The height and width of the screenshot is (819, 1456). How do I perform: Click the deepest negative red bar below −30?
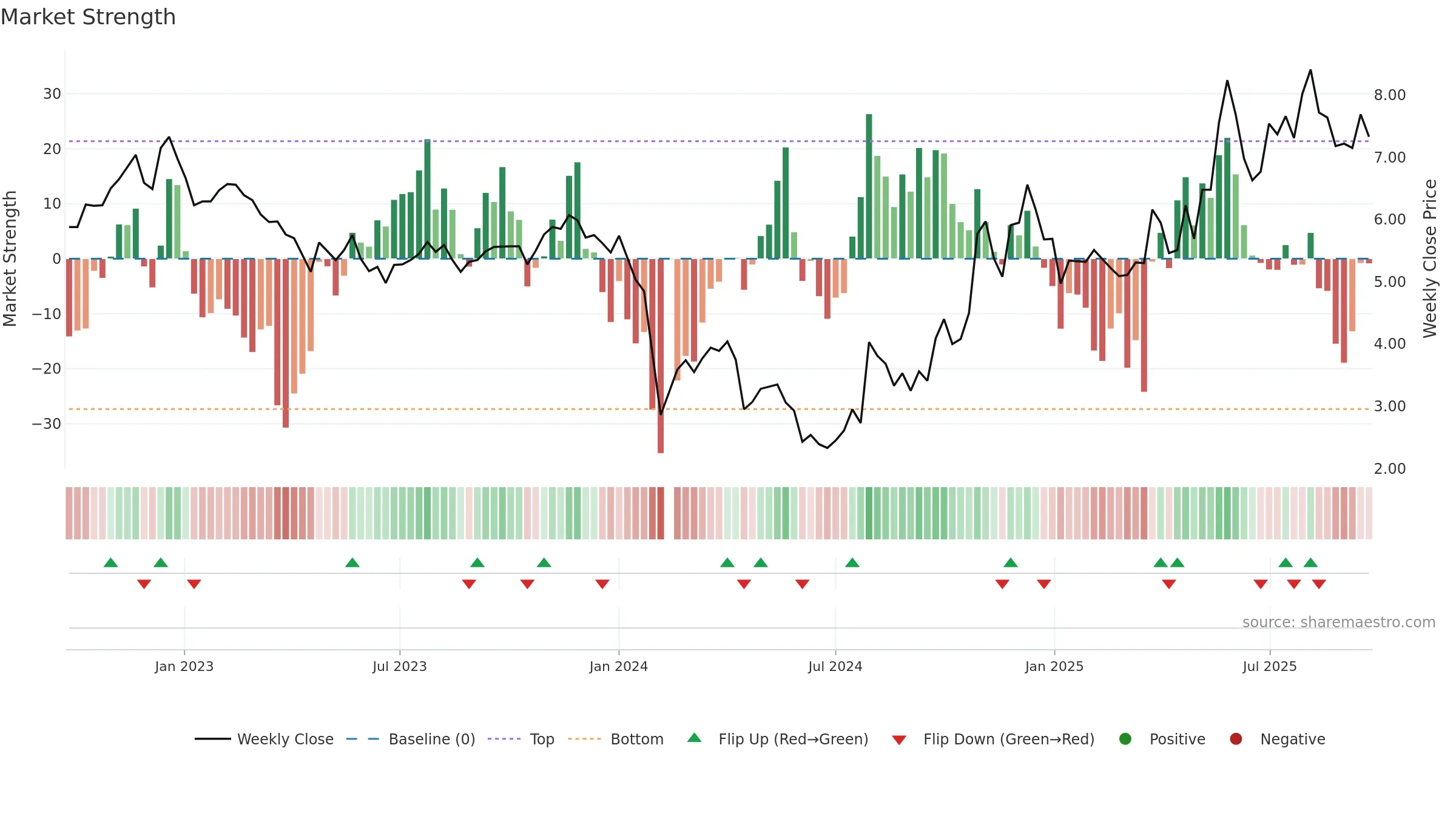tap(661, 356)
